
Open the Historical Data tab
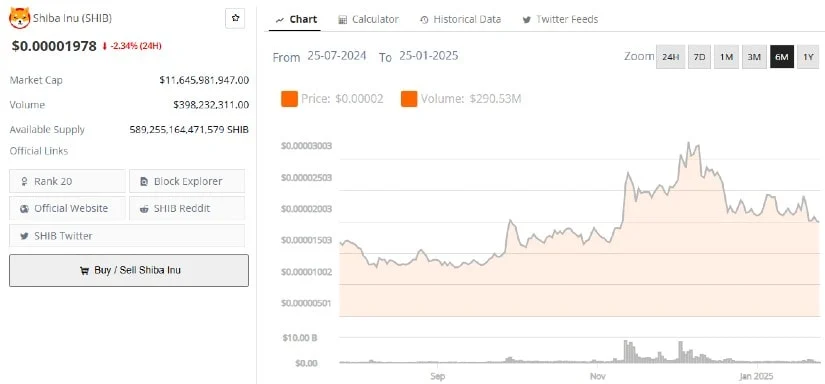click(460, 19)
